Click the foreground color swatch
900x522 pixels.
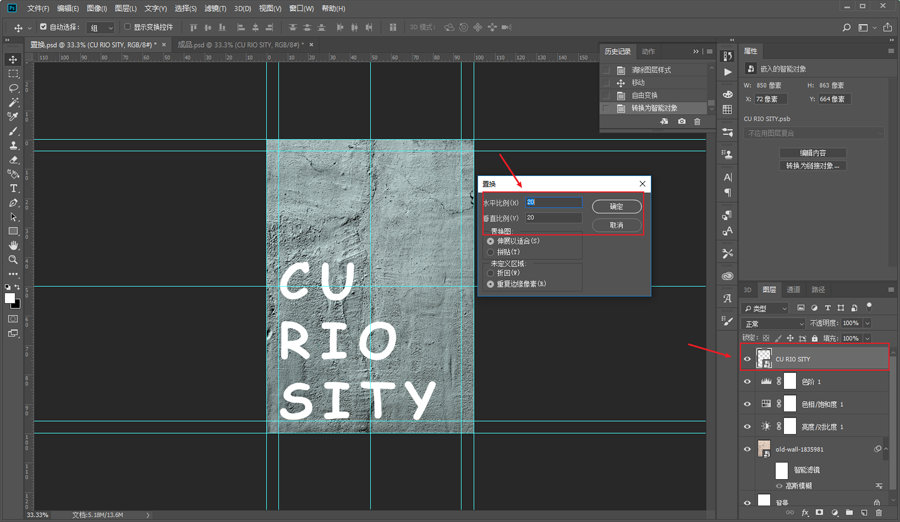(x=9, y=298)
